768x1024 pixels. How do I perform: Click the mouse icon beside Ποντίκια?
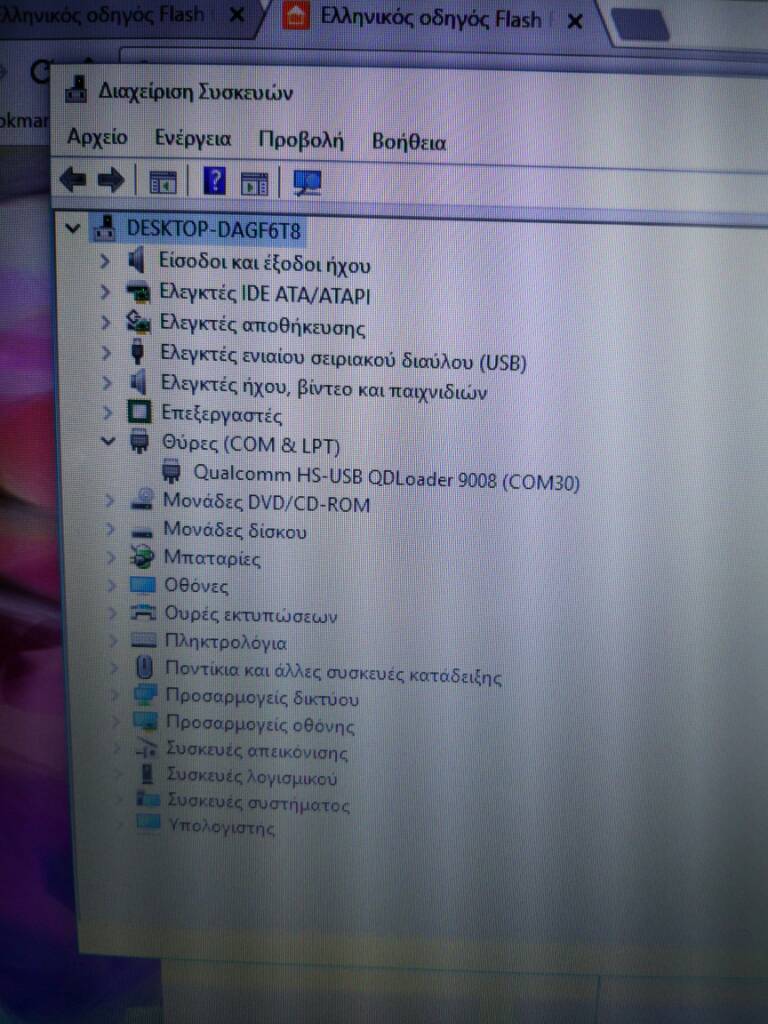tap(144, 667)
